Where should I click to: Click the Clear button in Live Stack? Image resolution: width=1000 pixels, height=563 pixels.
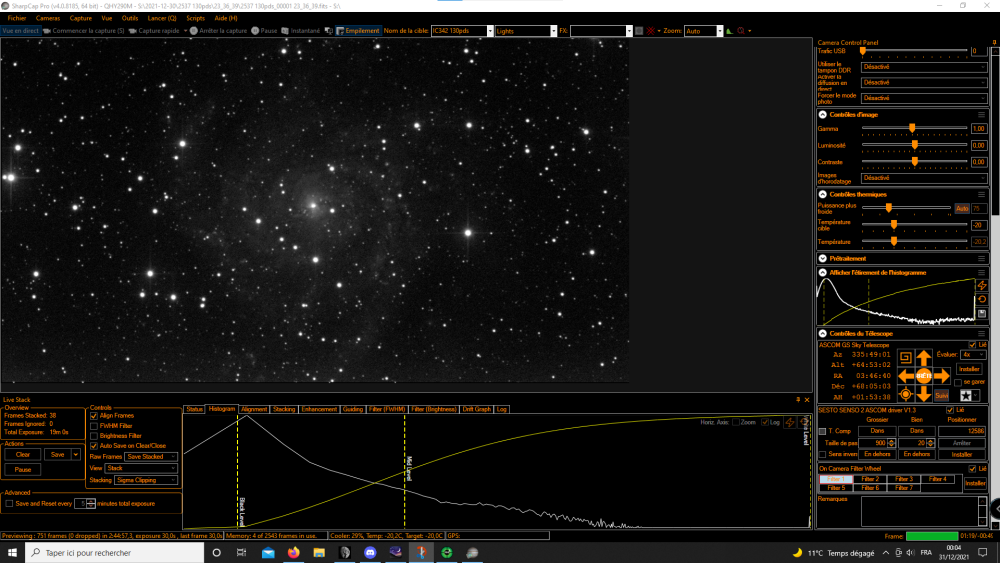tap(23, 455)
